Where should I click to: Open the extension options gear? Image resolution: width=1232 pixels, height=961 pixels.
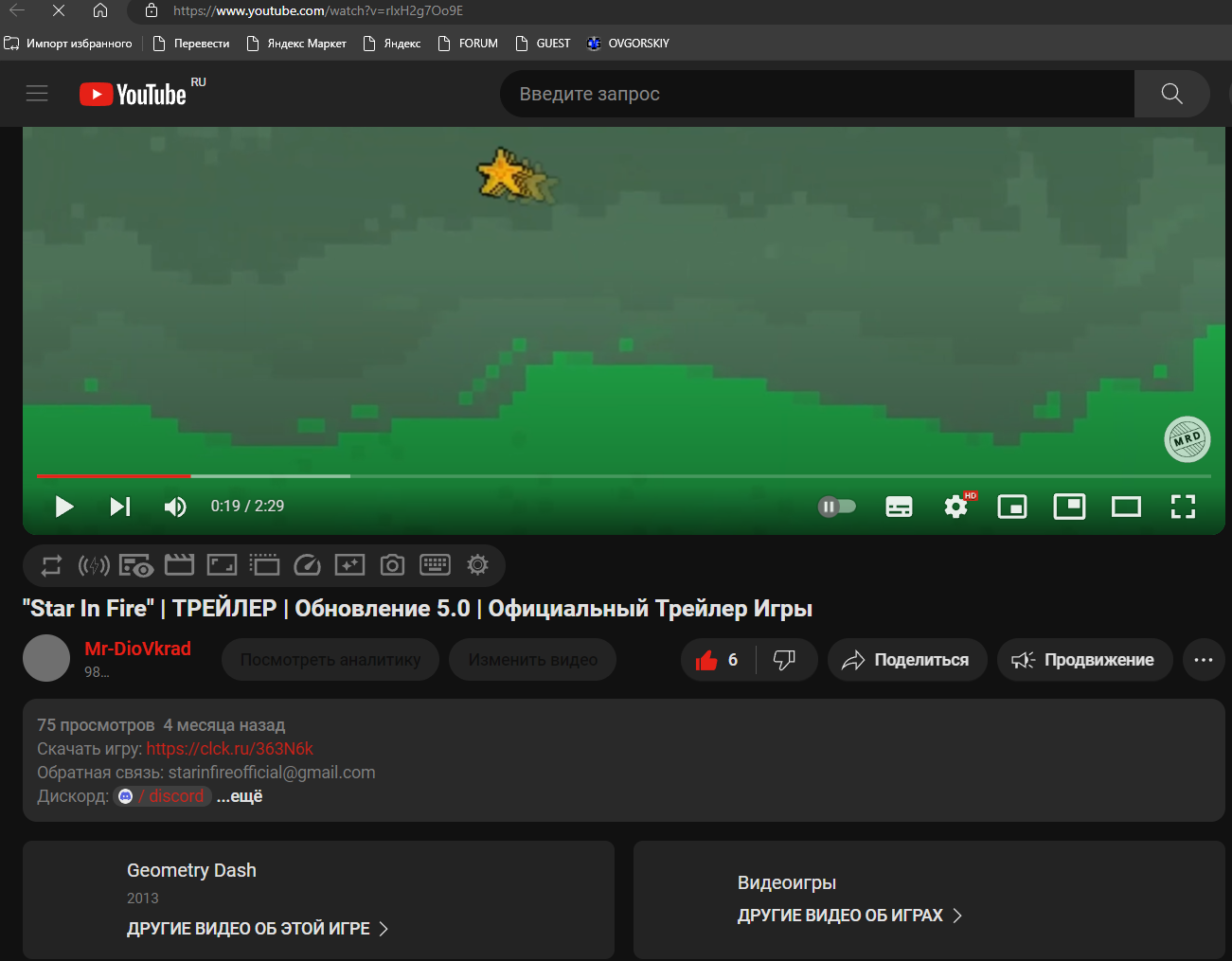[478, 565]
